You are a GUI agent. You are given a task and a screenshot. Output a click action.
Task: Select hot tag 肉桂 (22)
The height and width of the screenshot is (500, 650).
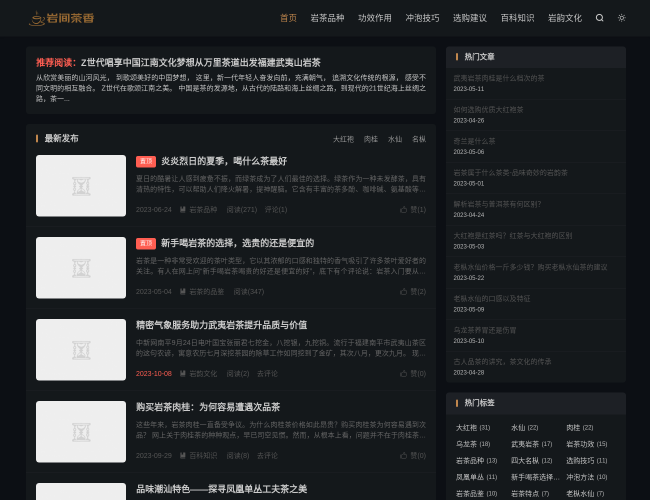580,428
